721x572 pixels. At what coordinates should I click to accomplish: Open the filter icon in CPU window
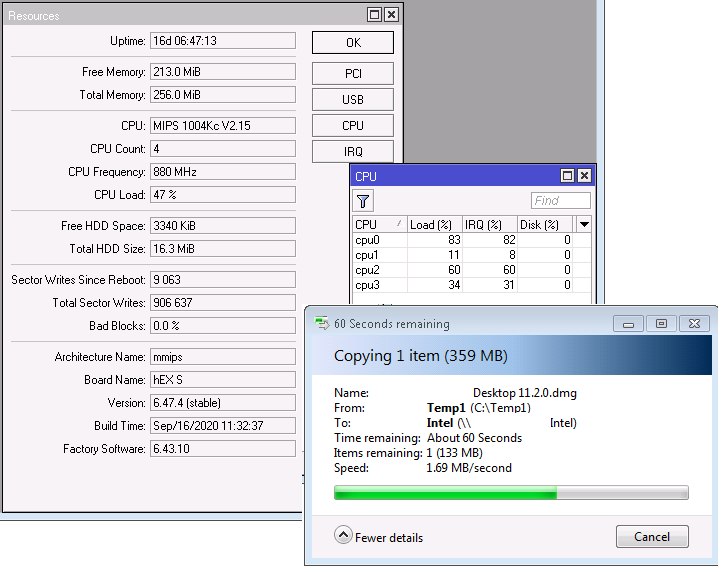pos(363,201)
